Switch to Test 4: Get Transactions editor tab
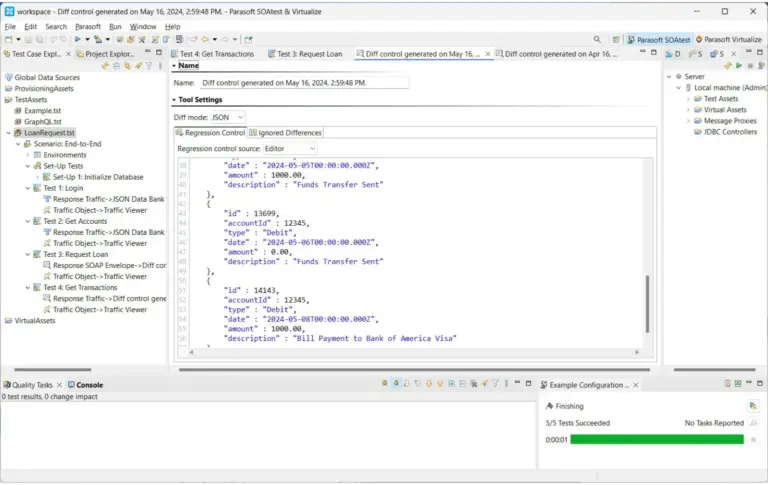 point(213,54)
